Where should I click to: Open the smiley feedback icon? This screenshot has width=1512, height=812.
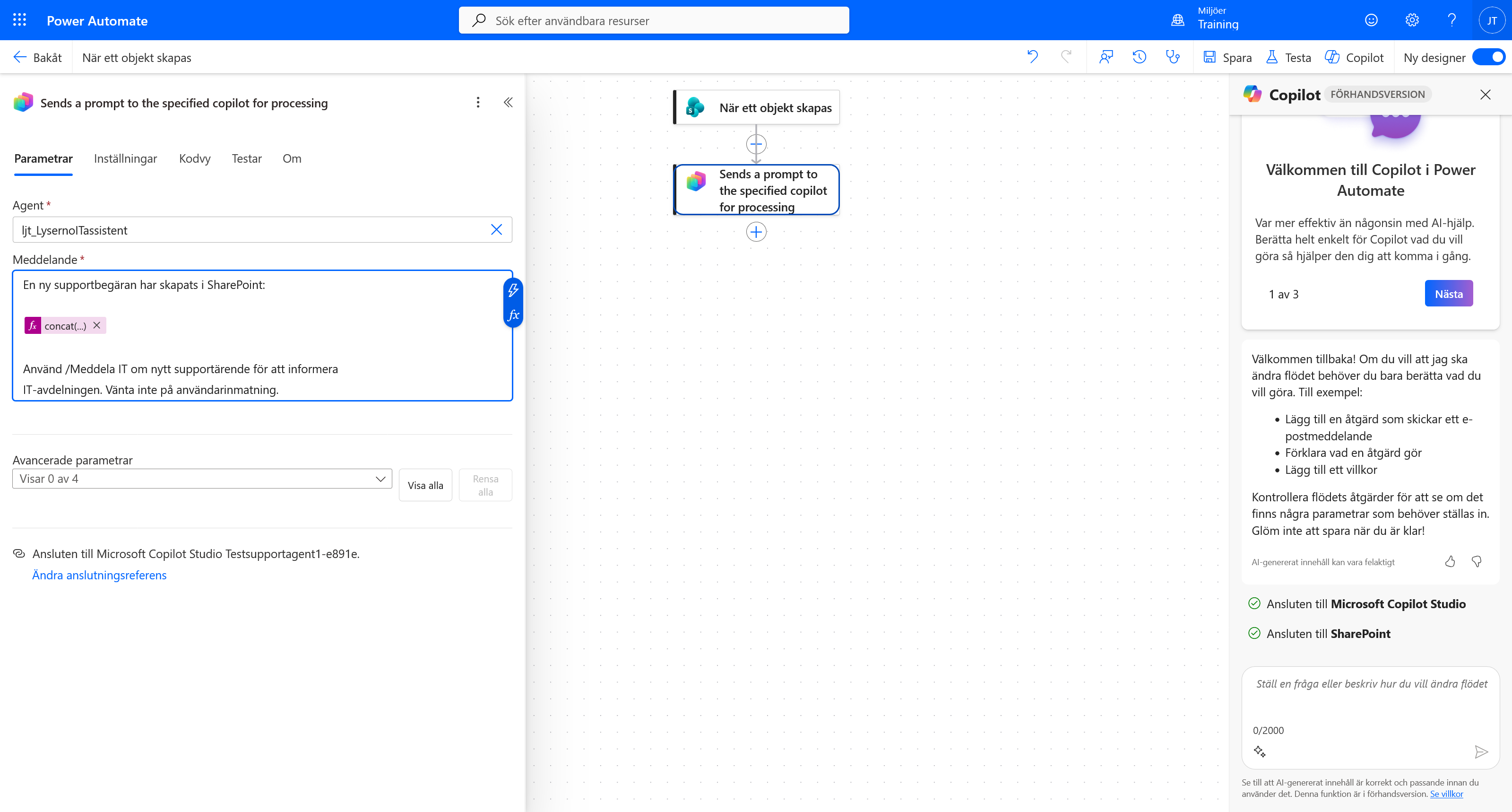(1371, 20)
